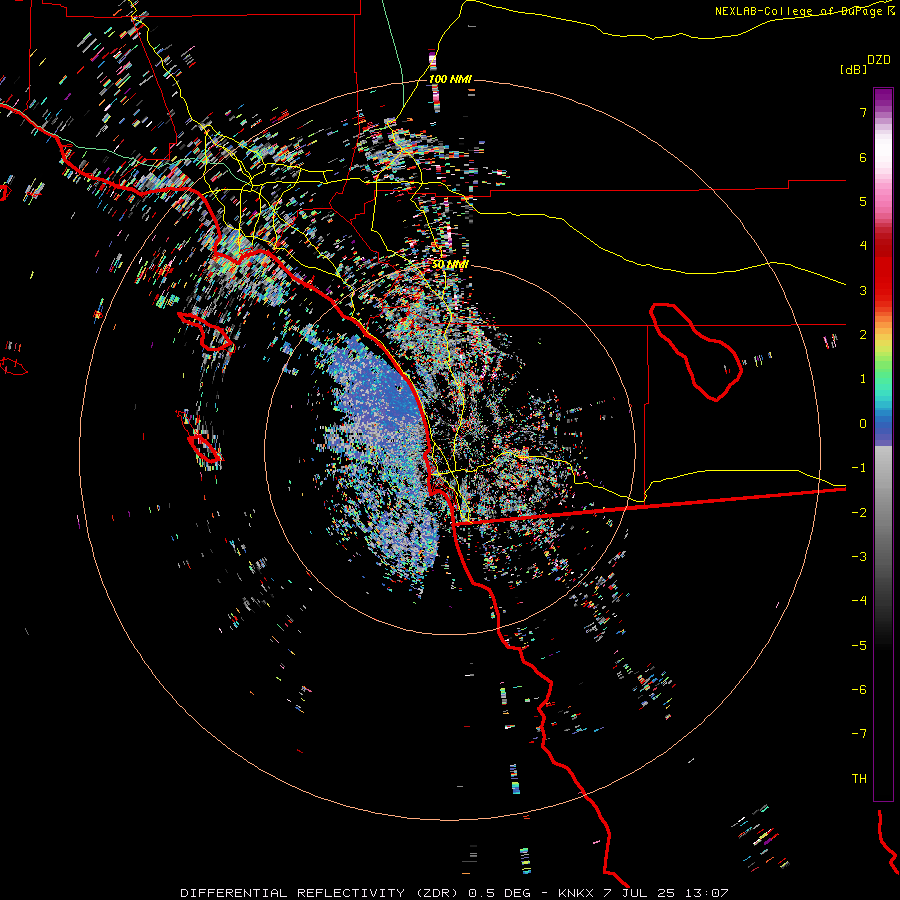Click the 100 NMI range ring label
Viewport: 900px width, 900px height.
pyautogui.click(x=450, y=79)
